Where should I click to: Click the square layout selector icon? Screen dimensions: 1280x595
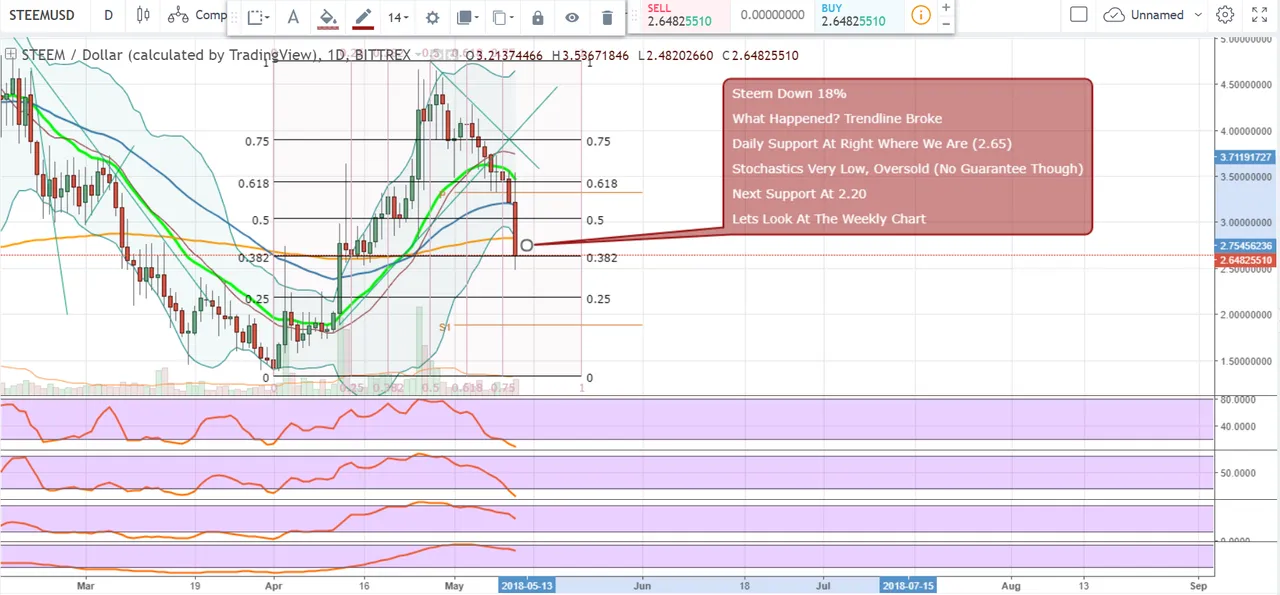tap(1078, 15)
